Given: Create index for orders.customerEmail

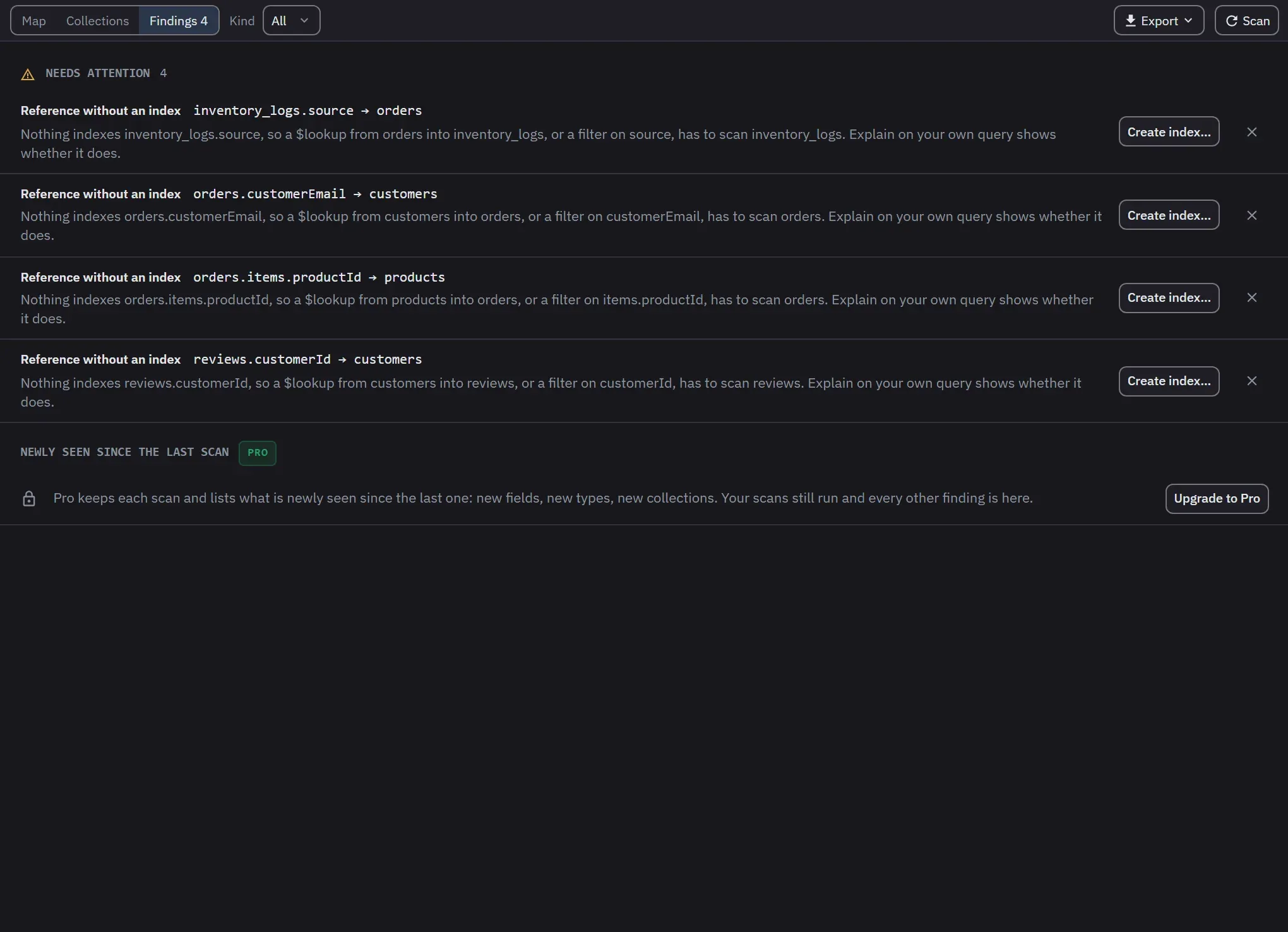Looking at the screenshot, I should (1169, 215).
